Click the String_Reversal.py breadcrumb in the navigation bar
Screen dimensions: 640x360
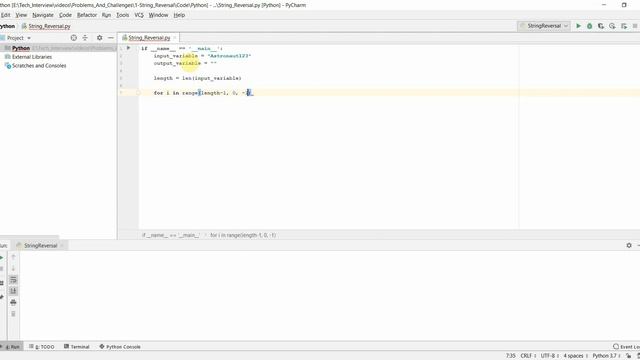pyautogui.click(x=49, y=26)
